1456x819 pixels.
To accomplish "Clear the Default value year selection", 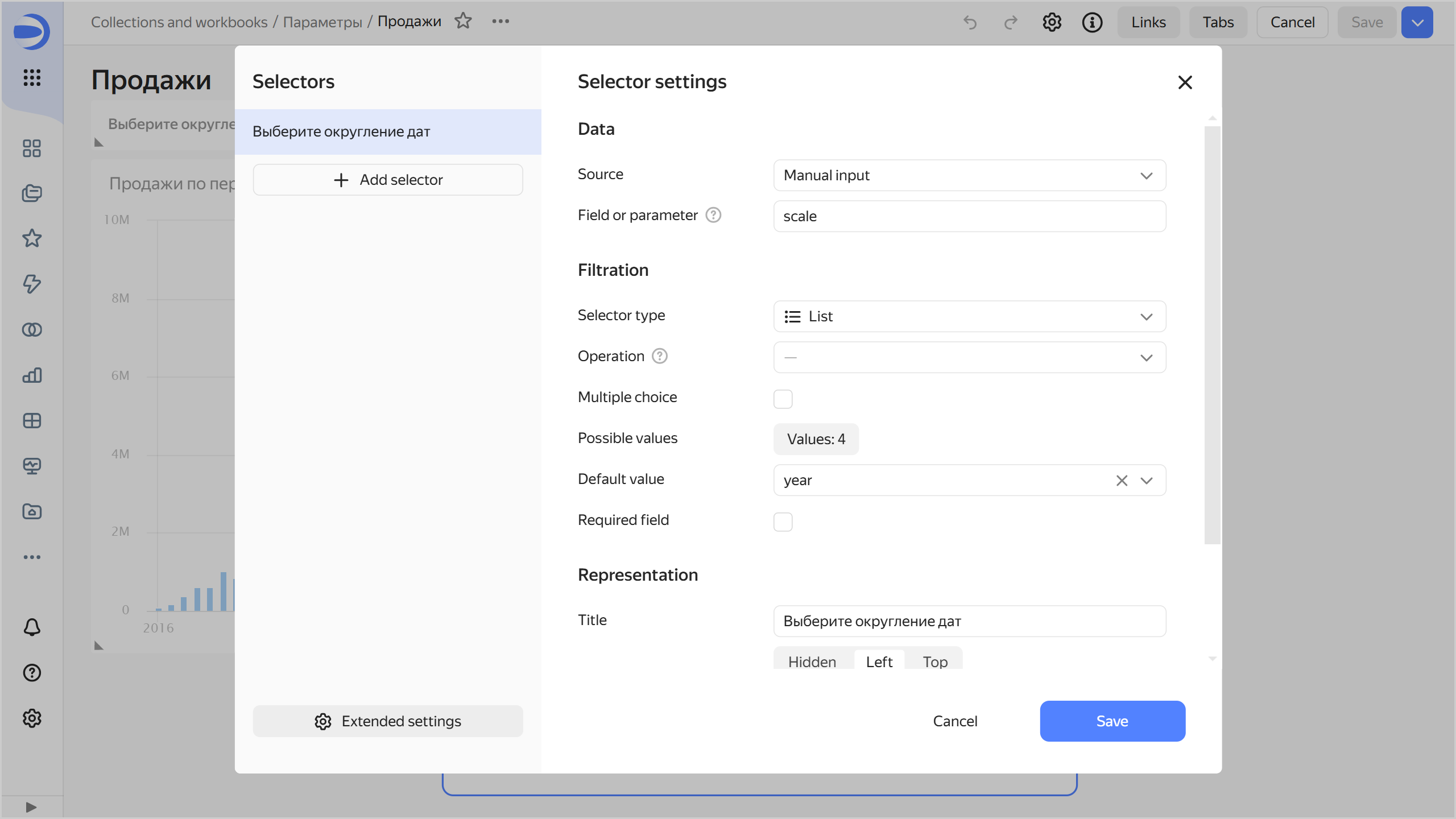I will click(x=1121, y=481).
